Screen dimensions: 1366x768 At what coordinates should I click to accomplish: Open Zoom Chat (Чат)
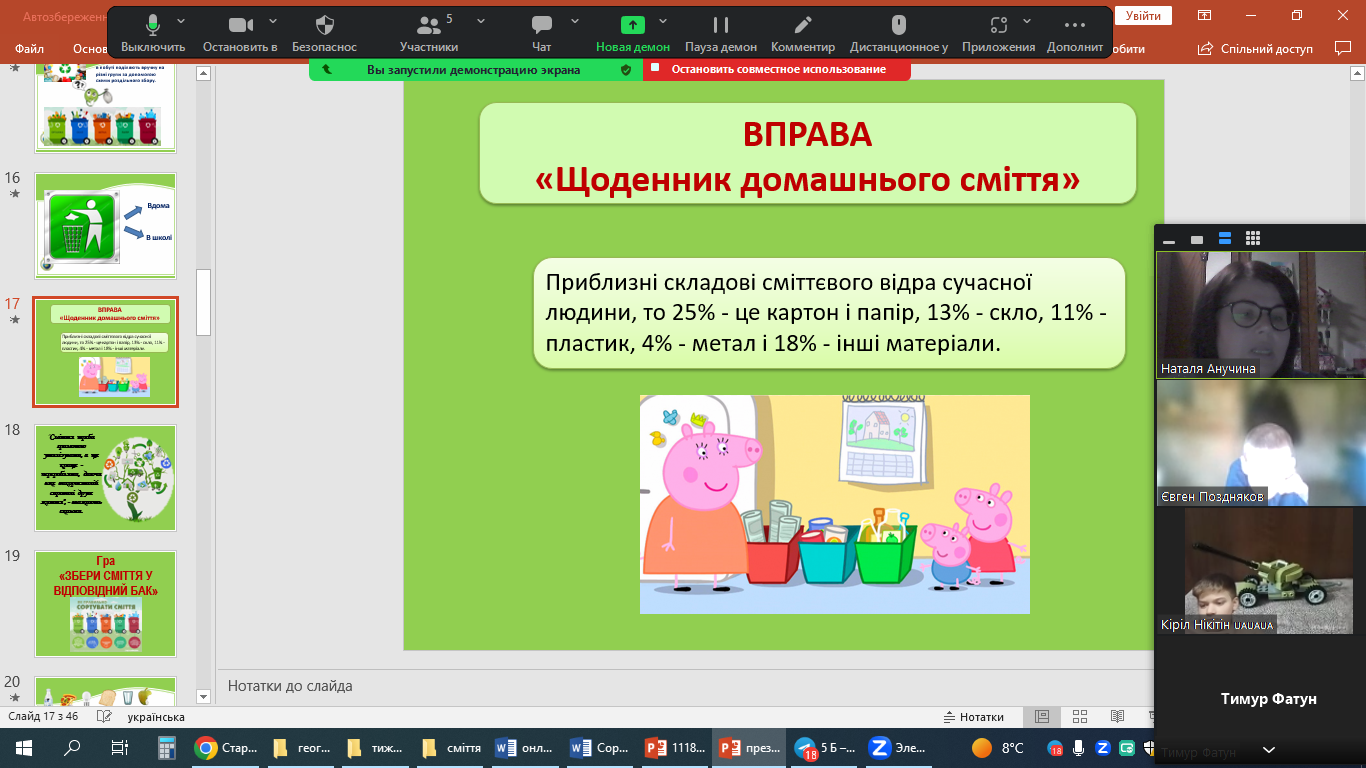[542, 32]
